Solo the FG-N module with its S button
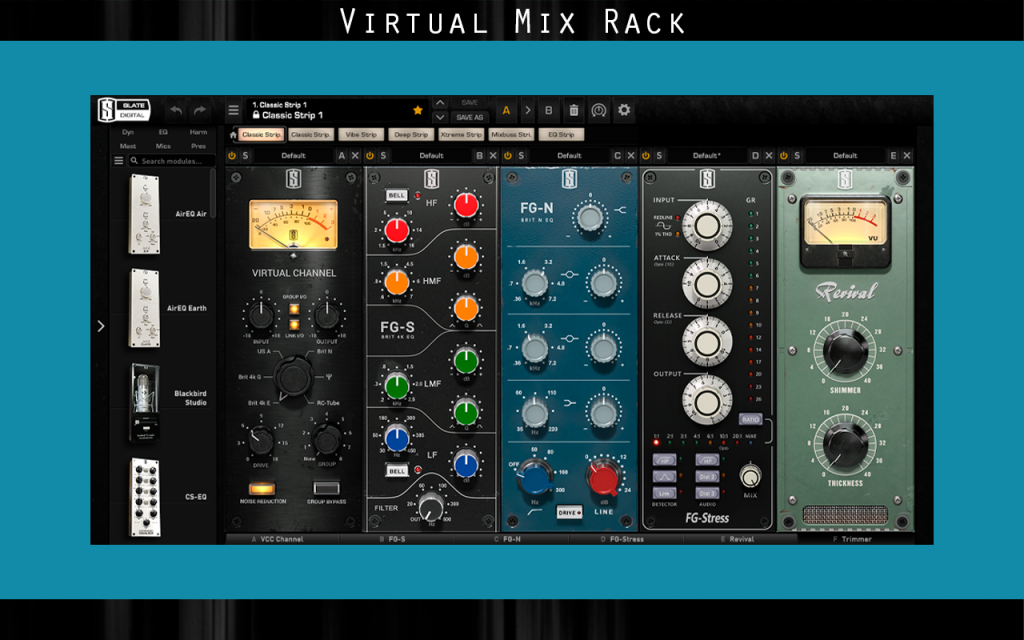This screenshot has width=1024, height=640. (521, 155)
